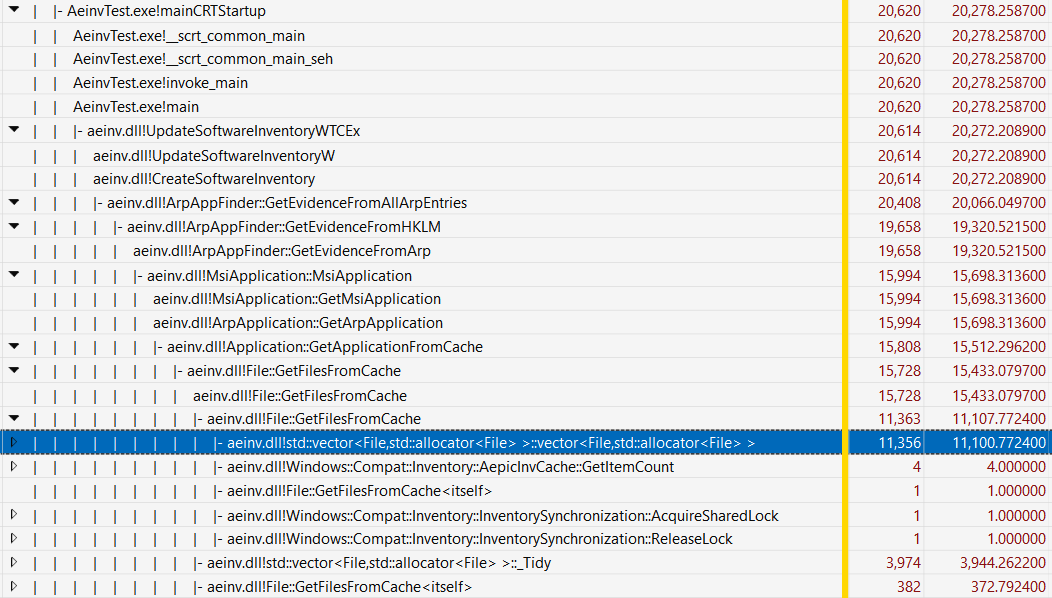
Task: Select the ArpApplication::GetArpApplication row
Action: click(x=298, y=323)
